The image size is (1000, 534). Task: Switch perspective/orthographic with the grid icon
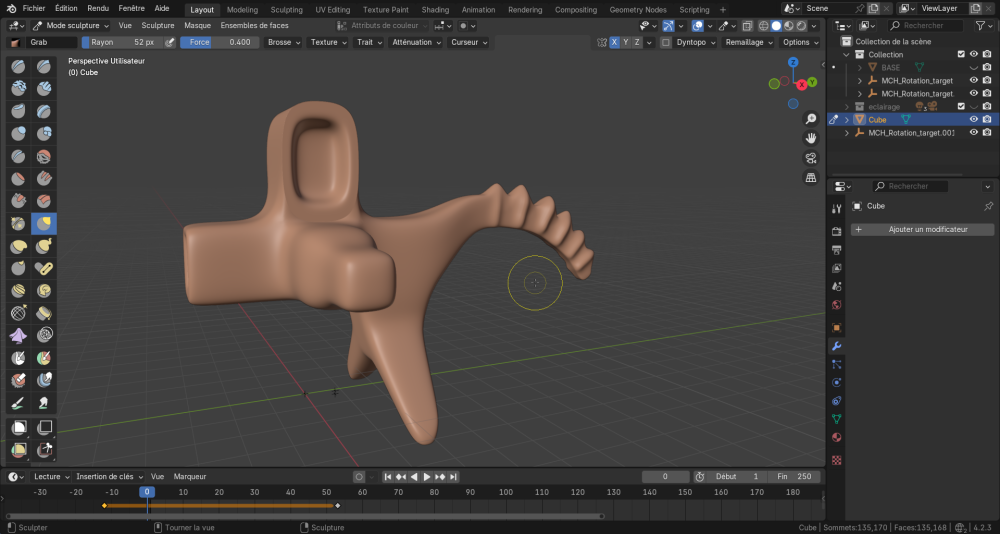point(811,178)
